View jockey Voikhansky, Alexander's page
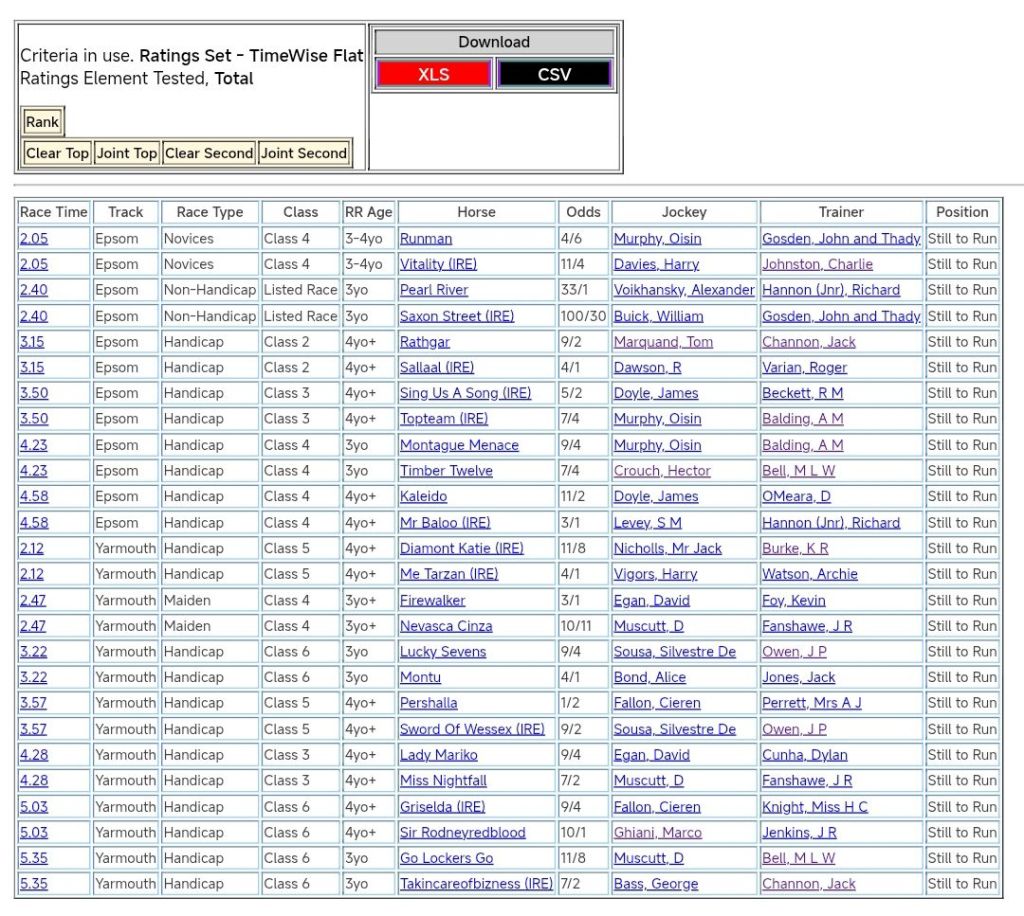1024x916 pixels. 684,290
